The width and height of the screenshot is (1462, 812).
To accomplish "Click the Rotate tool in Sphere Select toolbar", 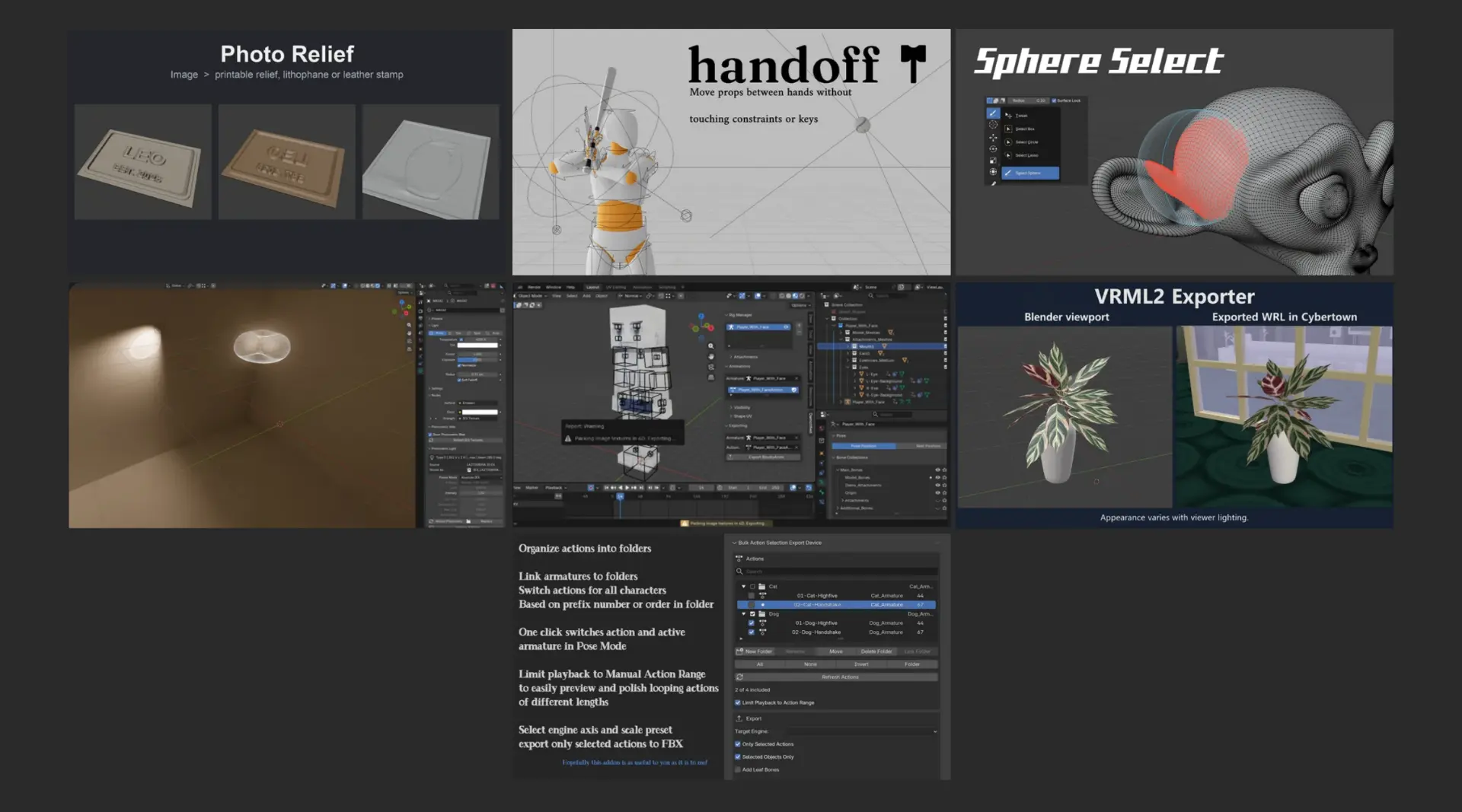I will tap(993, 149).
